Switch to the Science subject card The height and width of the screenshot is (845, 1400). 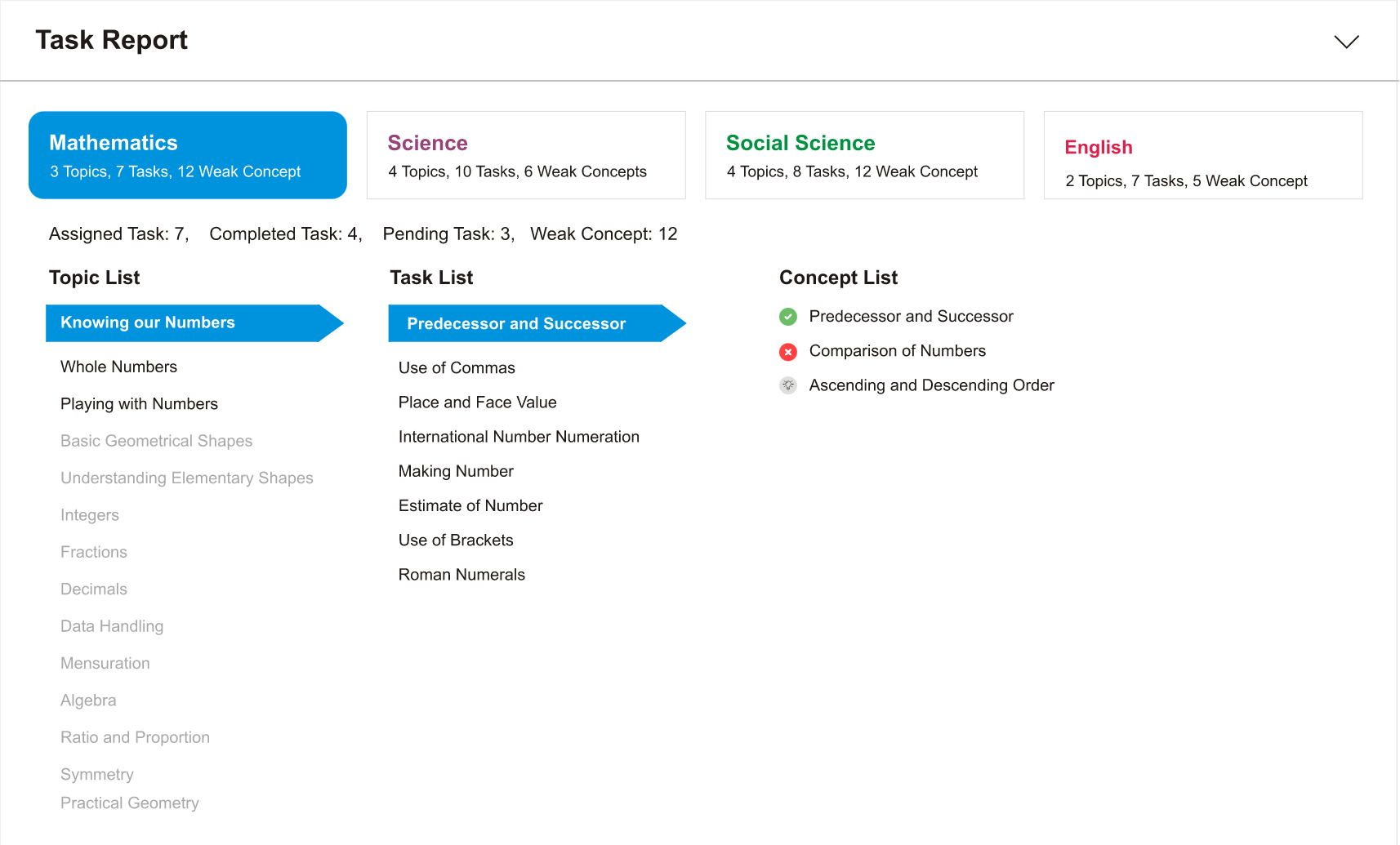(526, 155)
